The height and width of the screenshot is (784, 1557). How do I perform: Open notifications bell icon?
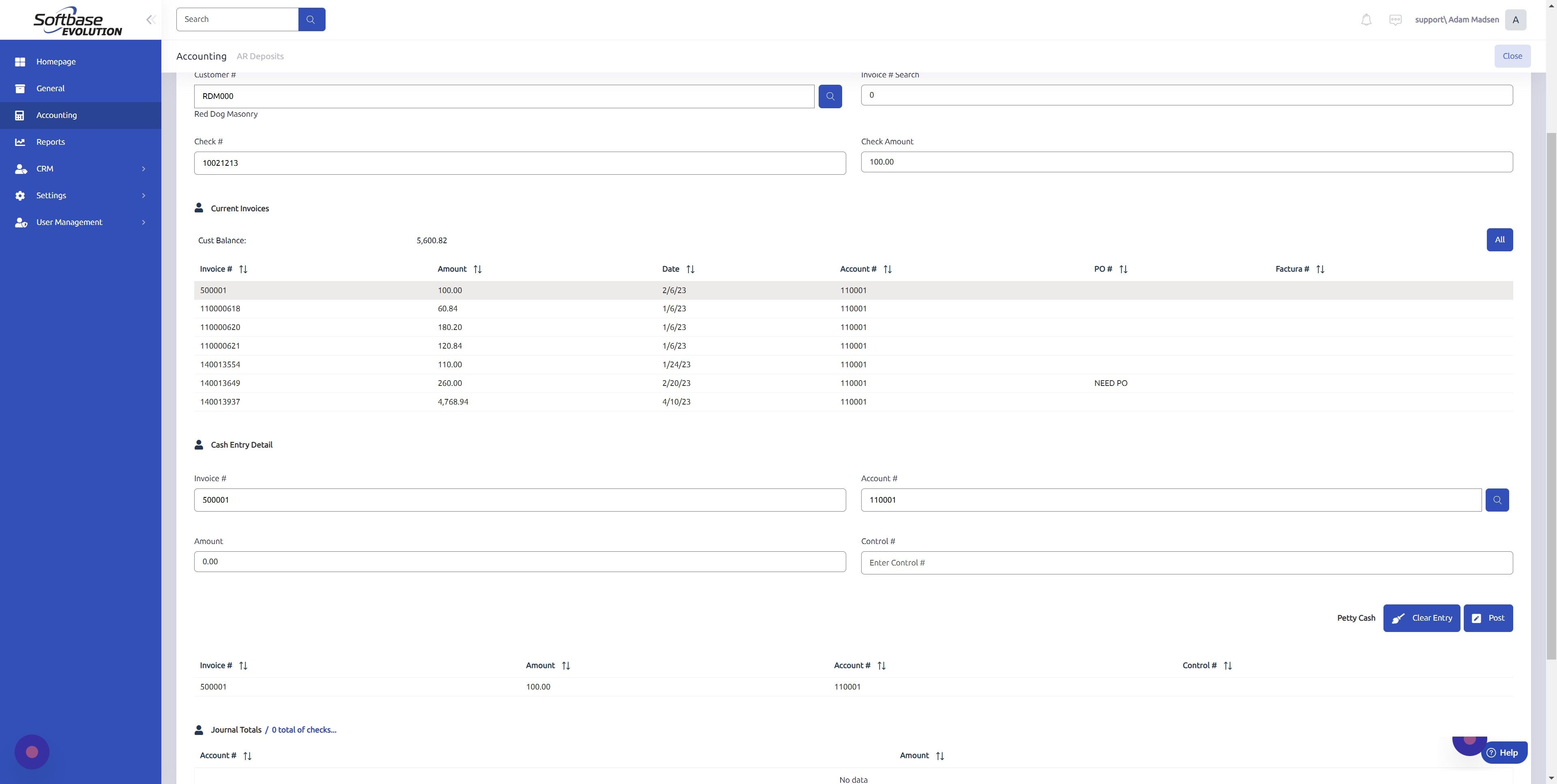coord(1366,19)
